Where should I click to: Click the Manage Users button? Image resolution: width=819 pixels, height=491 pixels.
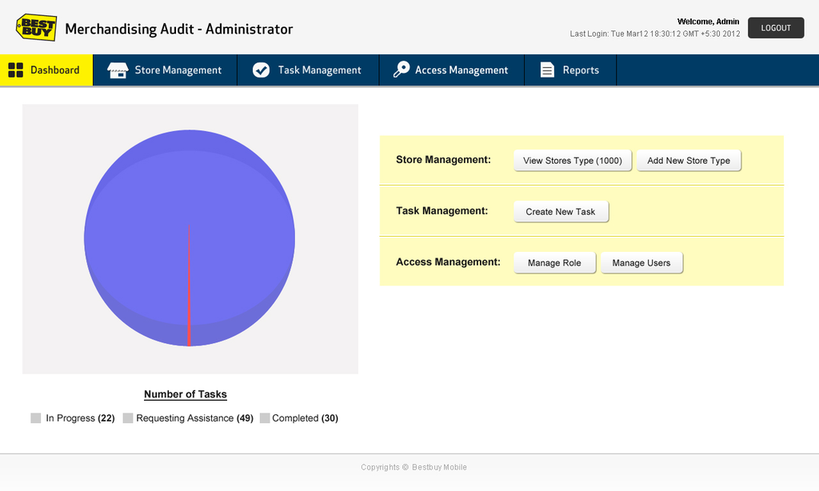click(641, 263)
